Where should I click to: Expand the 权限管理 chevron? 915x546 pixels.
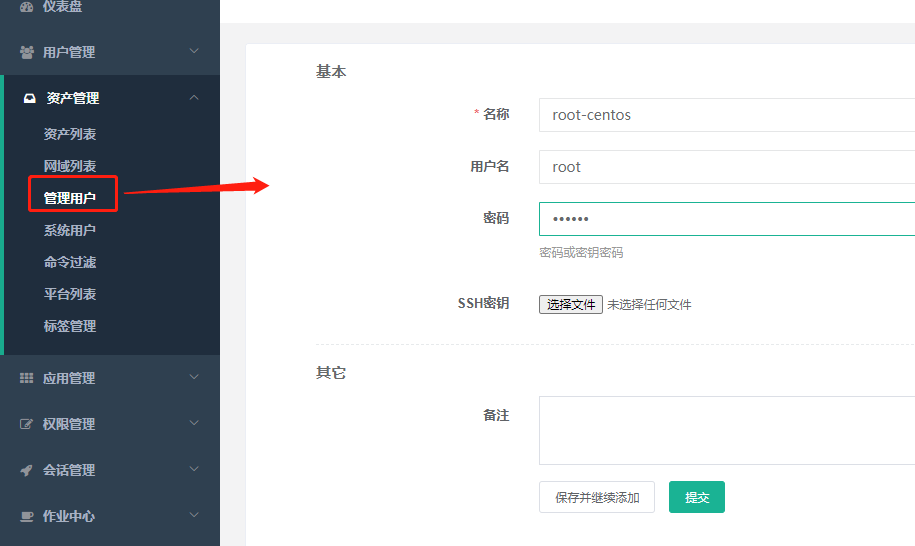pyautogui.click(x=194, y=423)
